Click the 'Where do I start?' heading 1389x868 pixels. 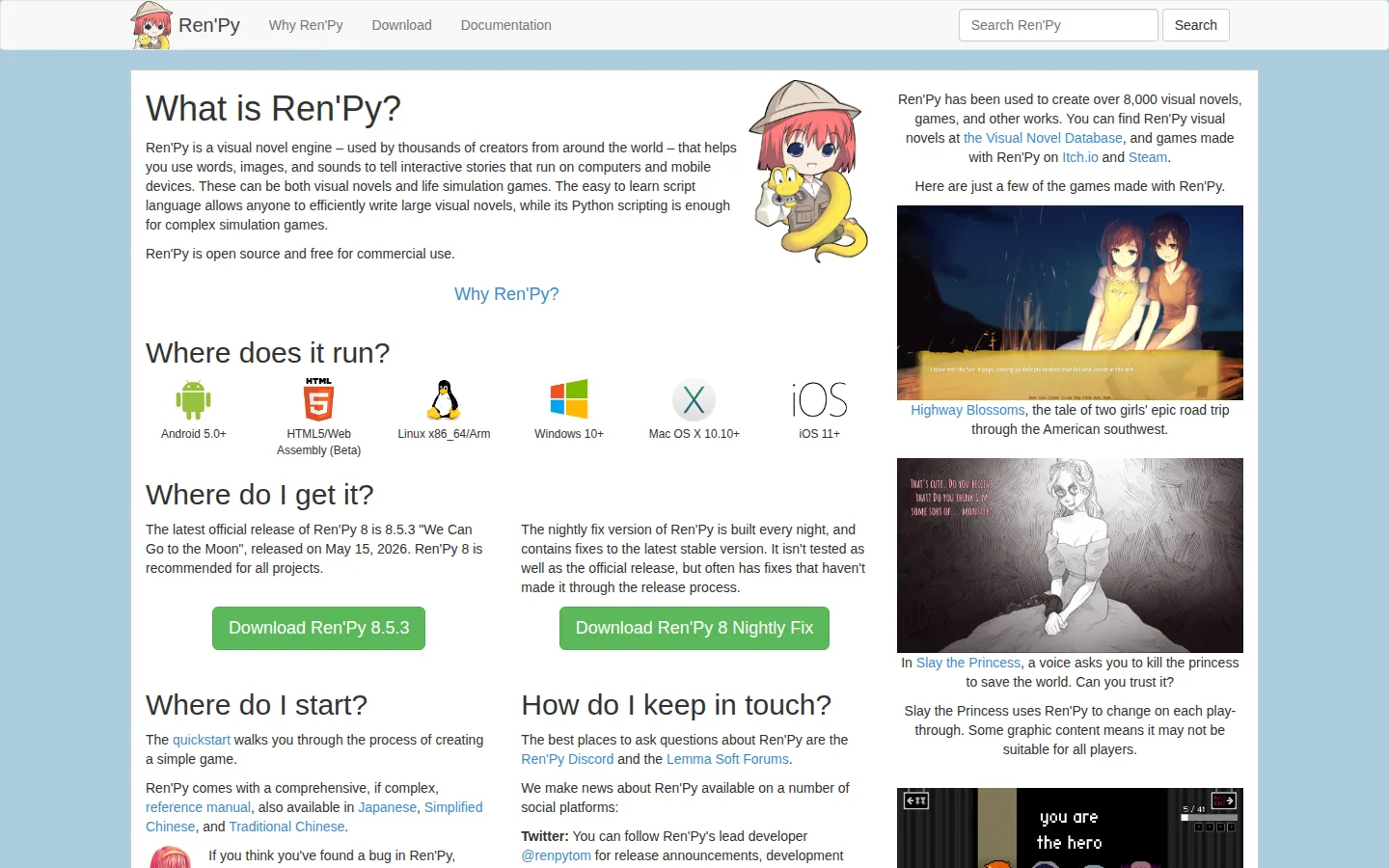(x=257, y=705)
